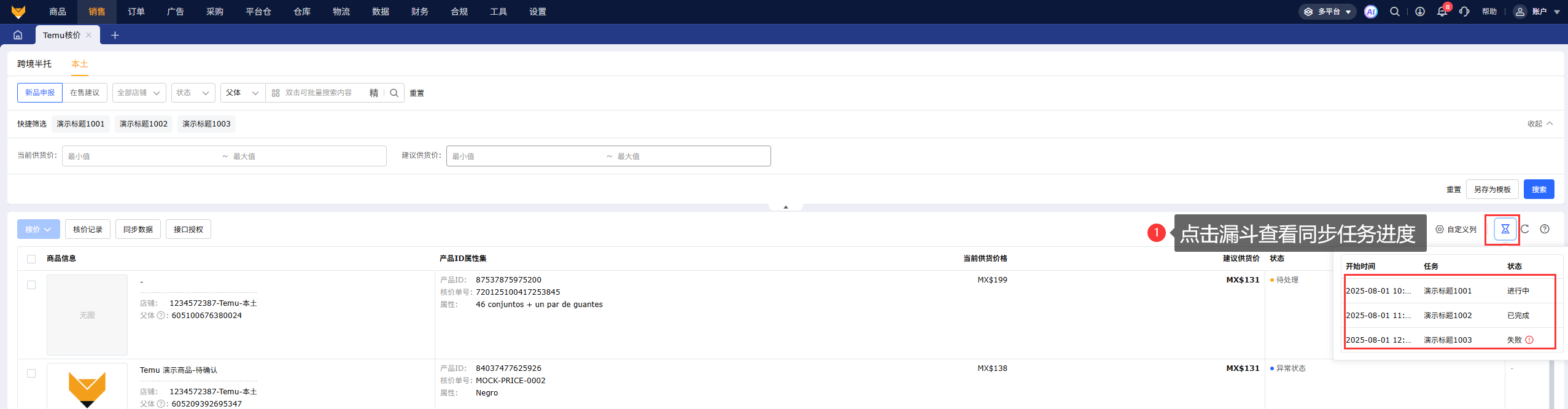The height and width of the screenshot is (409, 1568).
Task: Open the 多平台 platform switcher
Action: coord(1327,12)
